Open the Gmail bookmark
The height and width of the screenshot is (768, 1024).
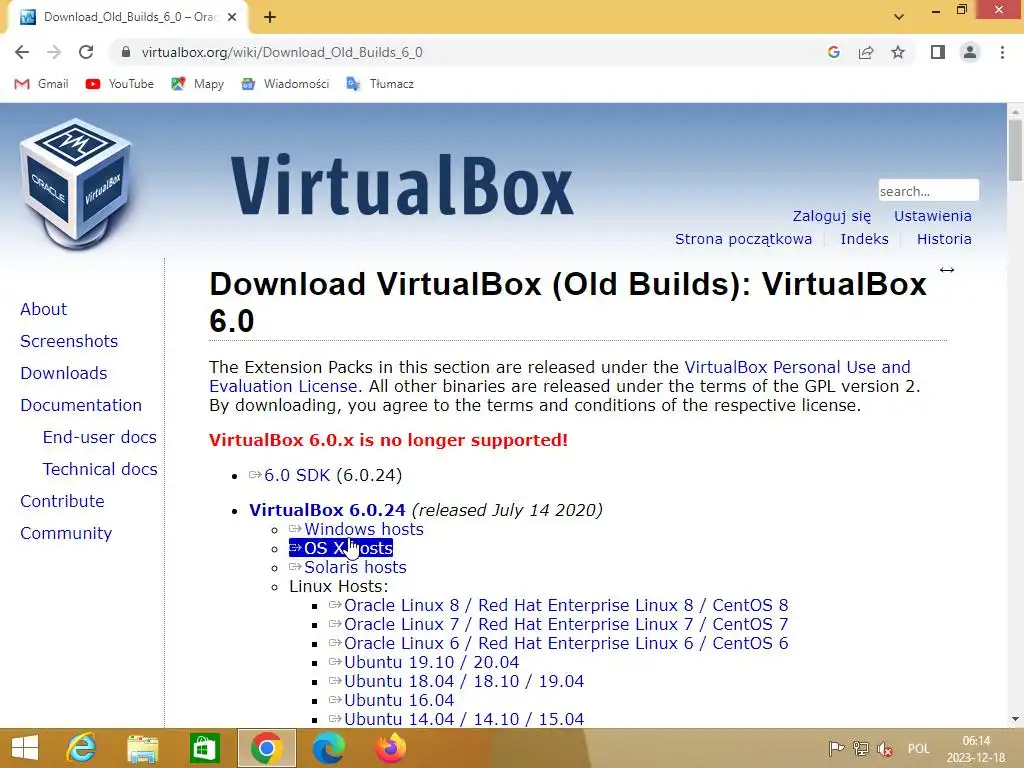[41, 84]
